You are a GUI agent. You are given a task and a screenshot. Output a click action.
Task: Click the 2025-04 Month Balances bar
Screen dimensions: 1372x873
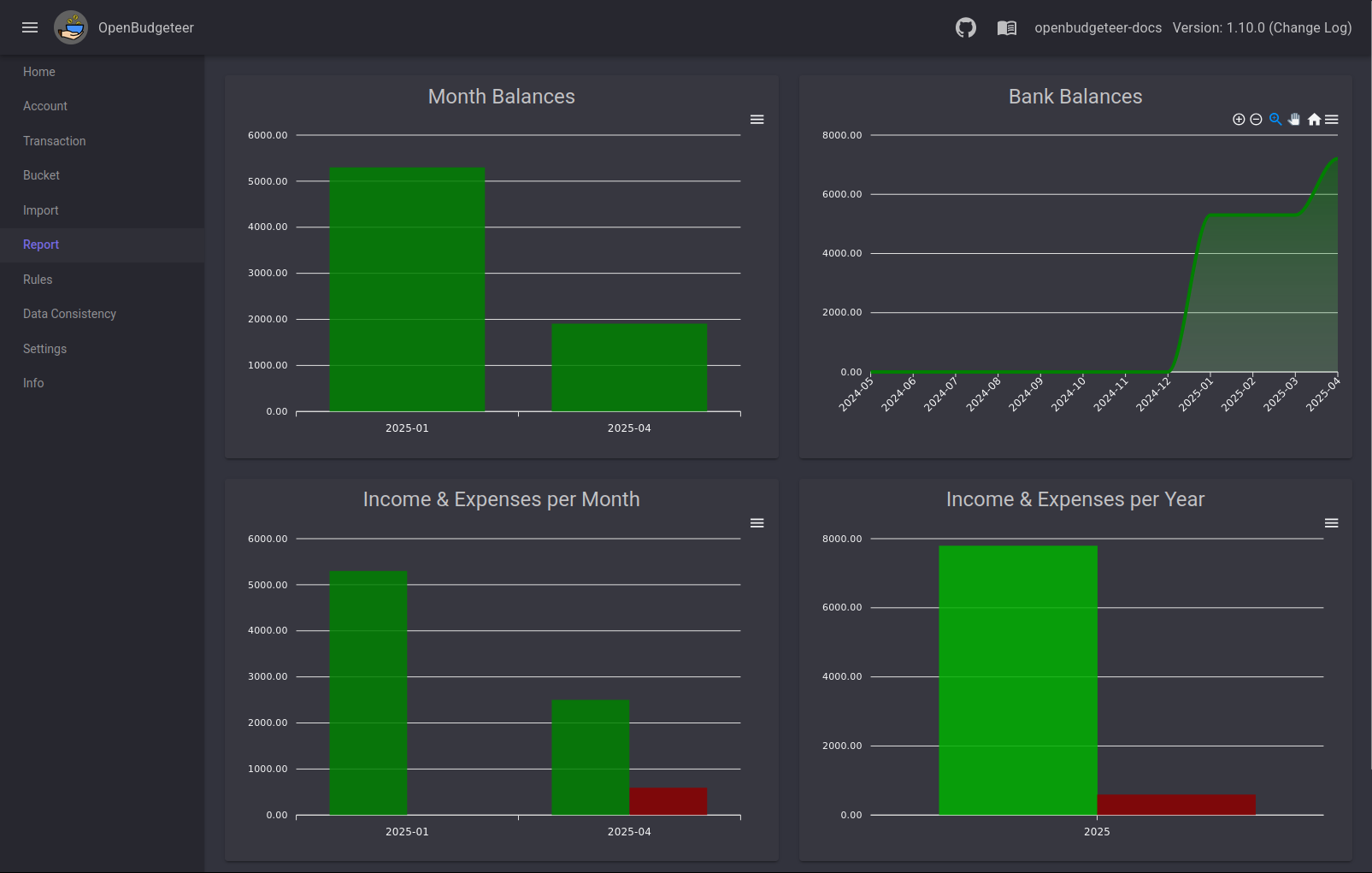pos(629,368)
